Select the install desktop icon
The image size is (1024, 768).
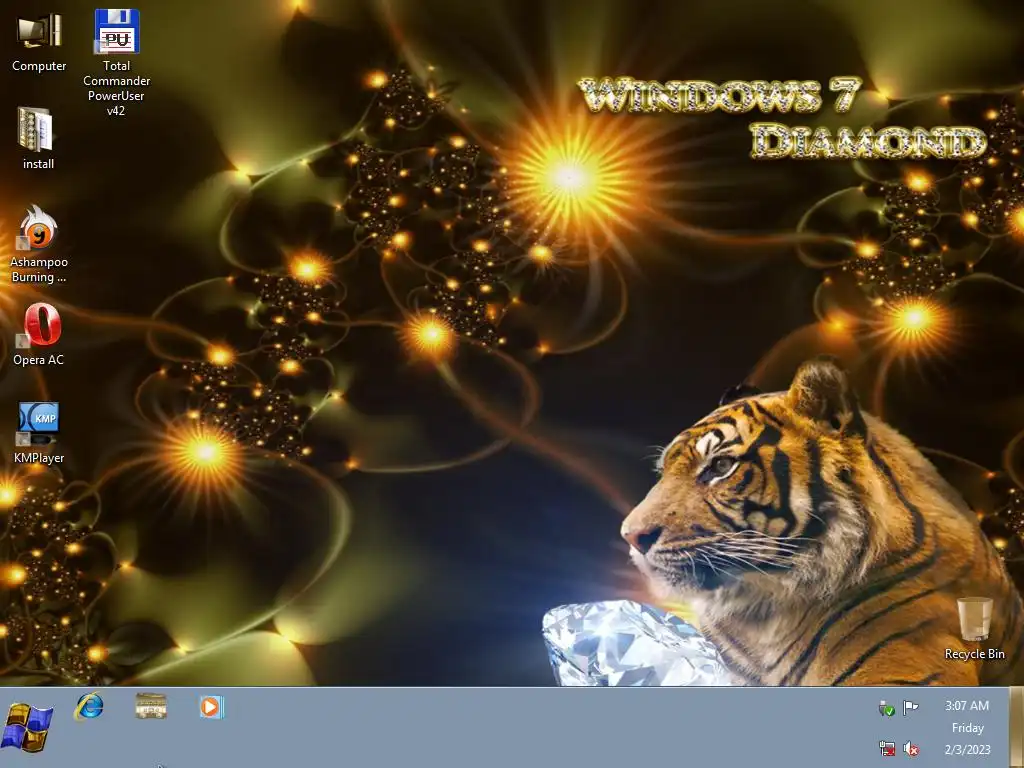pos(38,138)
